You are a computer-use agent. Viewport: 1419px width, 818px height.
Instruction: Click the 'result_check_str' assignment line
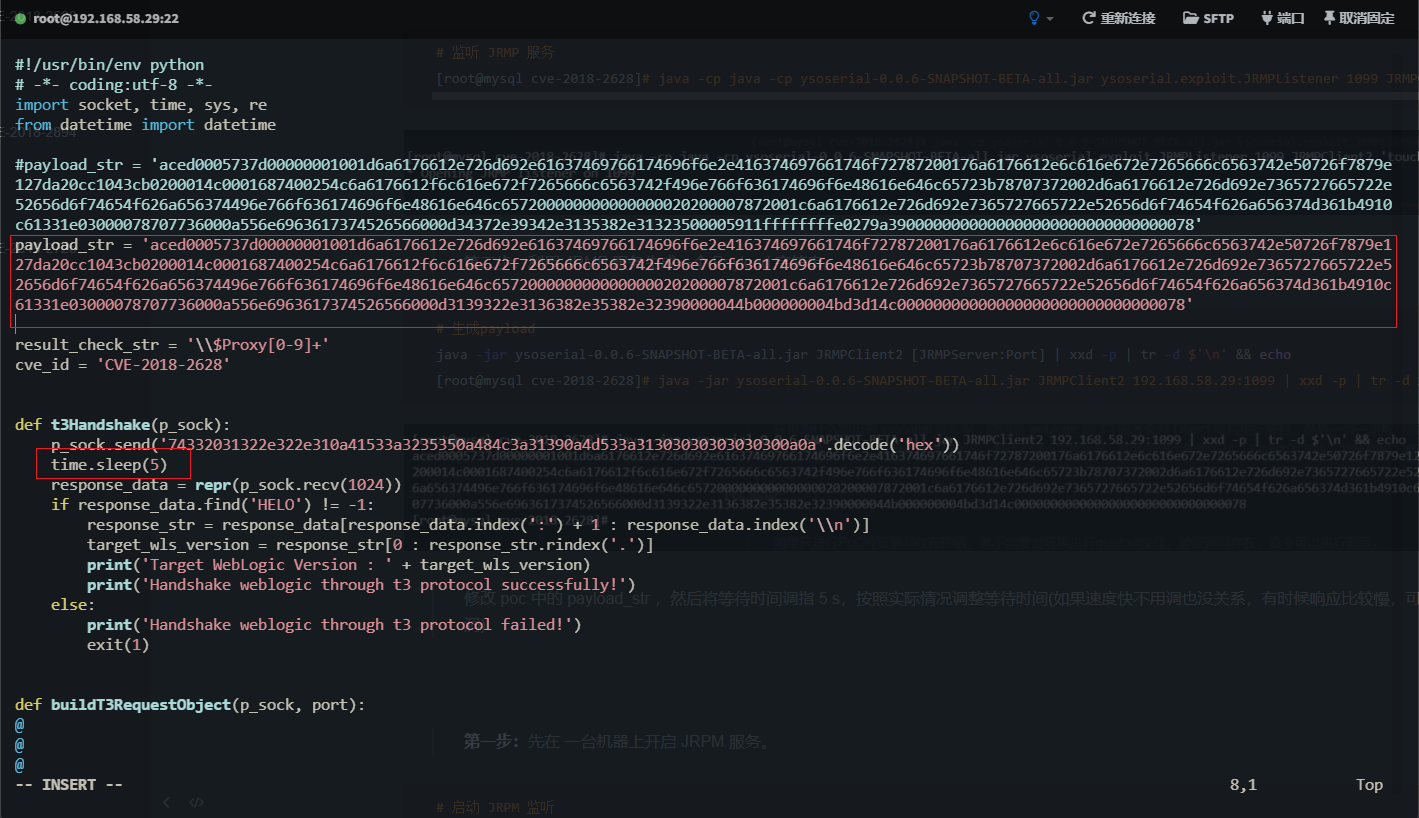[172, 345]
